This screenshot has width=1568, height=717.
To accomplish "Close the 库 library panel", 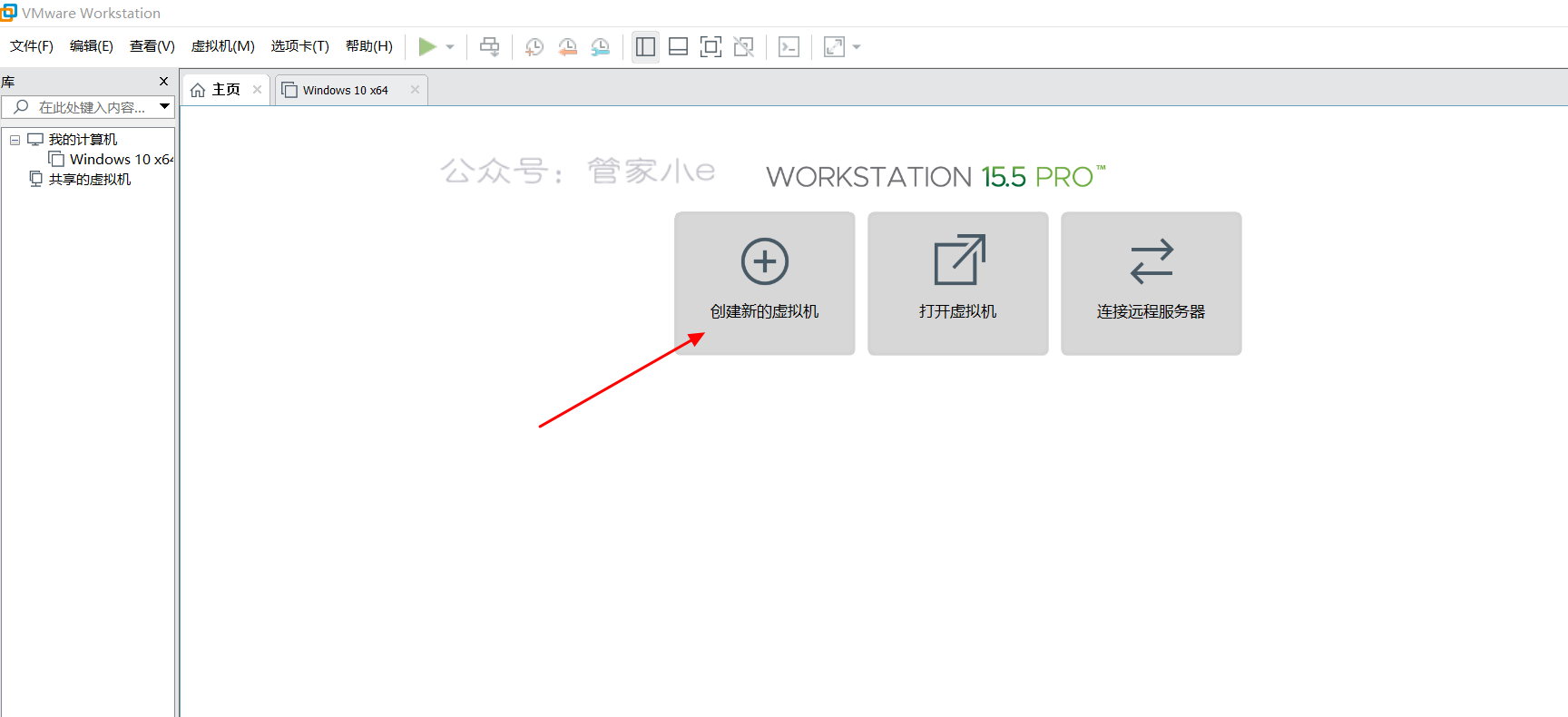I will pos(163,82).
